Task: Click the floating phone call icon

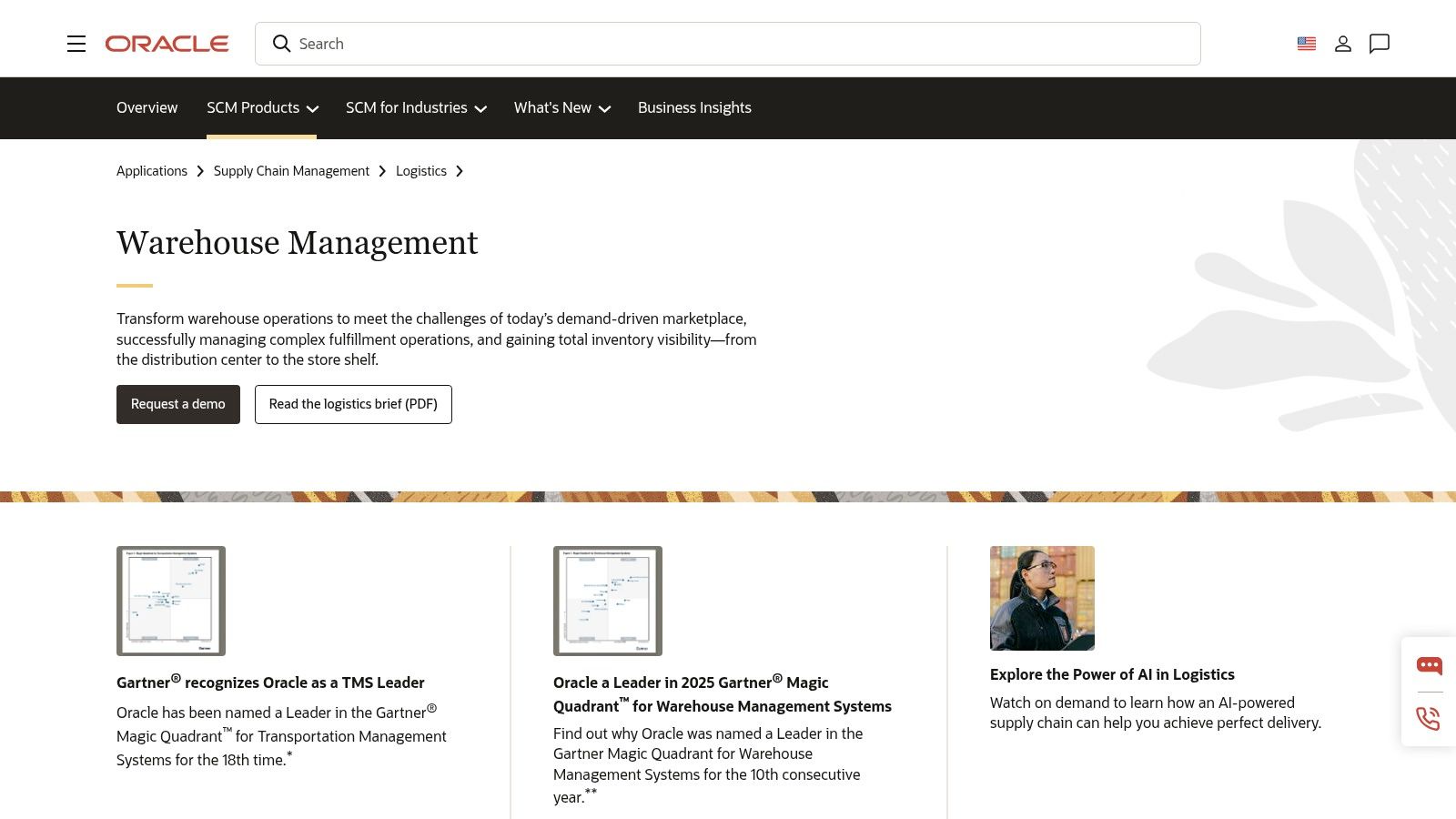Action: [1429, 719]
